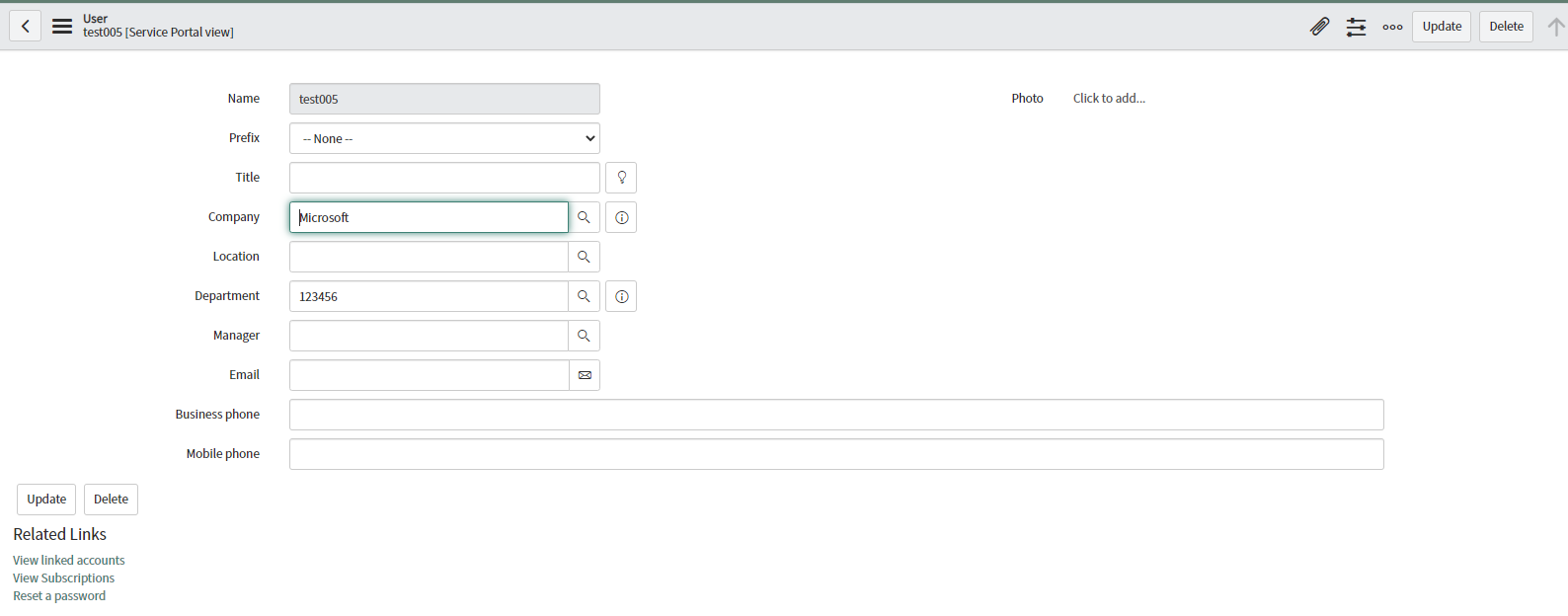The image size is (1568, 616).
Task: Go to previous record with the up arrow
Action: click(x=1556, y=27)
